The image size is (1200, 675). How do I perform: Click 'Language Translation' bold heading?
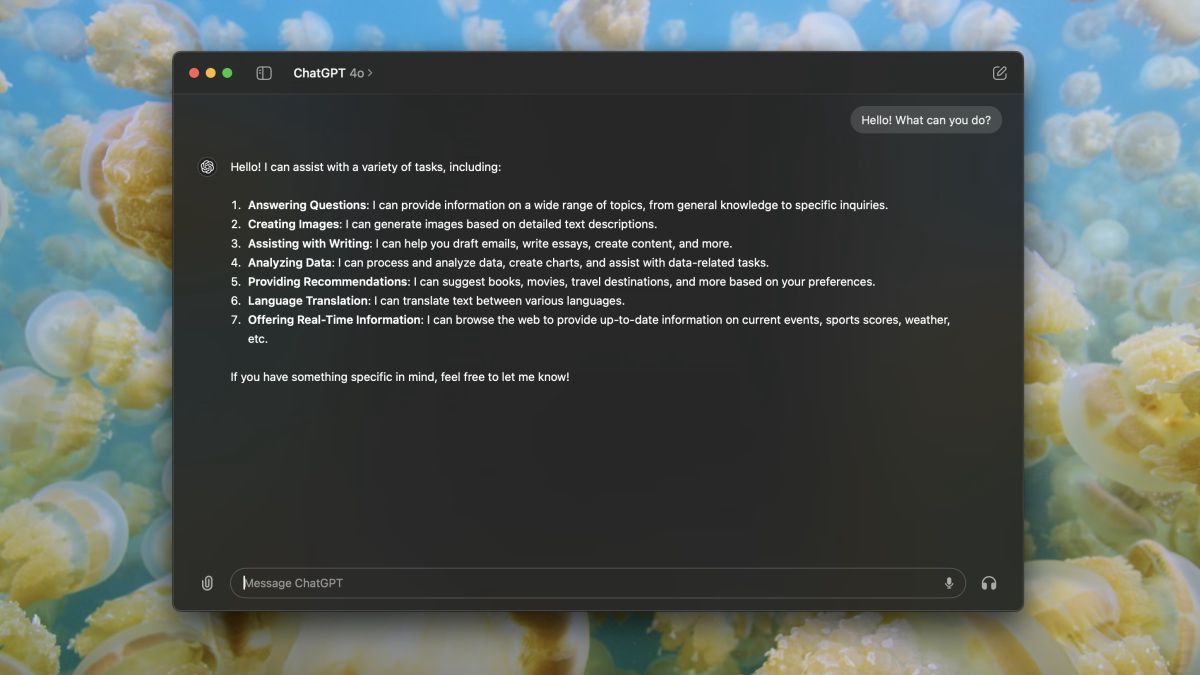pos(308,300)
